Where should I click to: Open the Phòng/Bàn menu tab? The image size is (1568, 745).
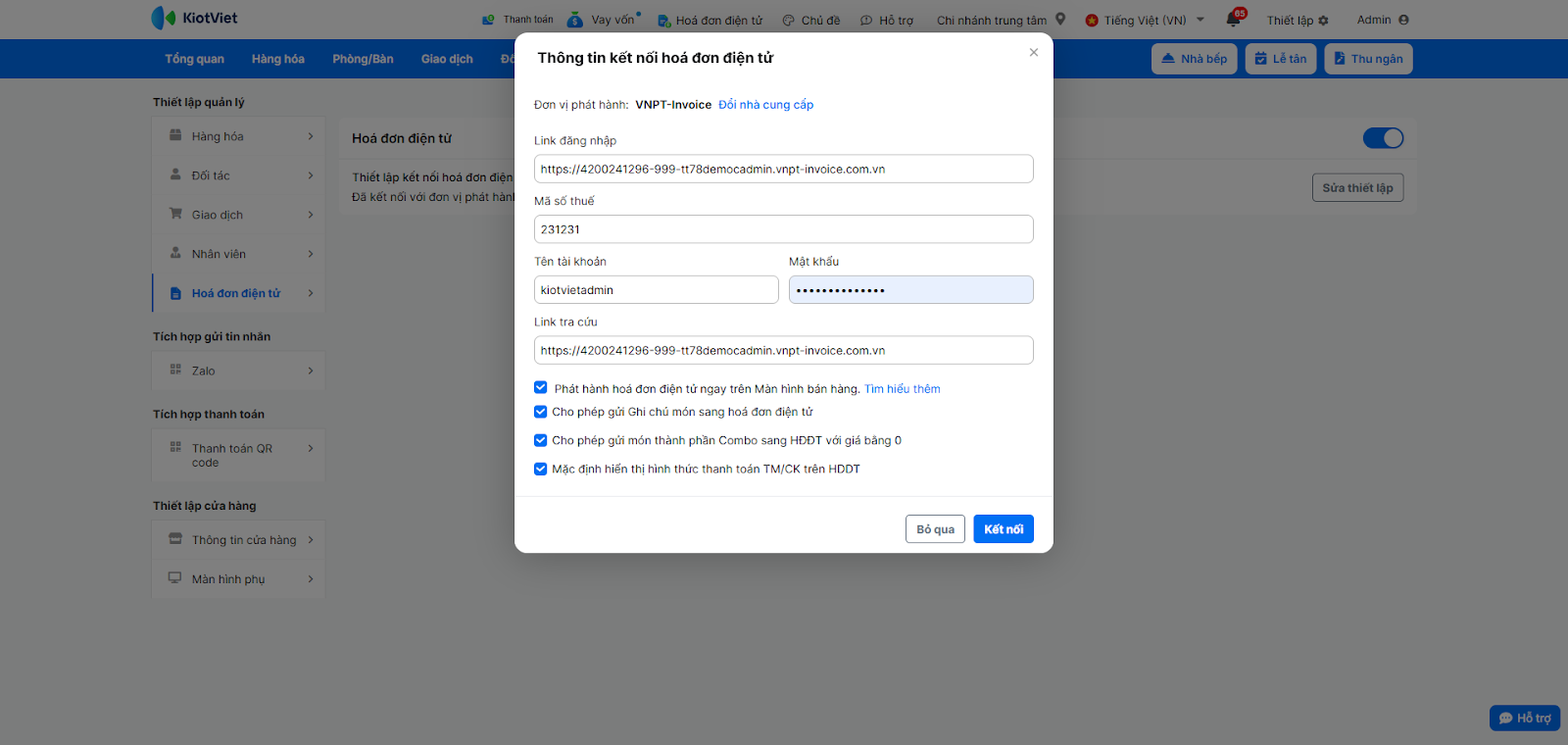pyautogui.click(x=363, y=59)
